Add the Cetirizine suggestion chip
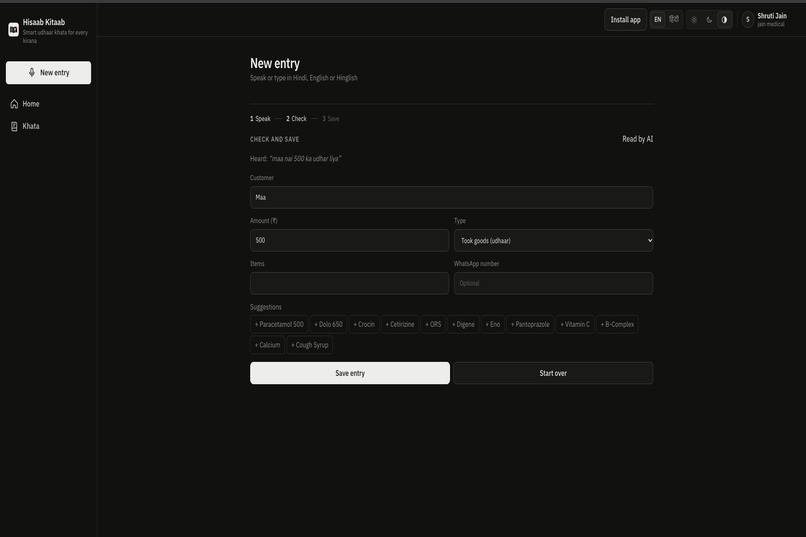The image size is (806, 537). pyautogui.click(x=400, y=324)
